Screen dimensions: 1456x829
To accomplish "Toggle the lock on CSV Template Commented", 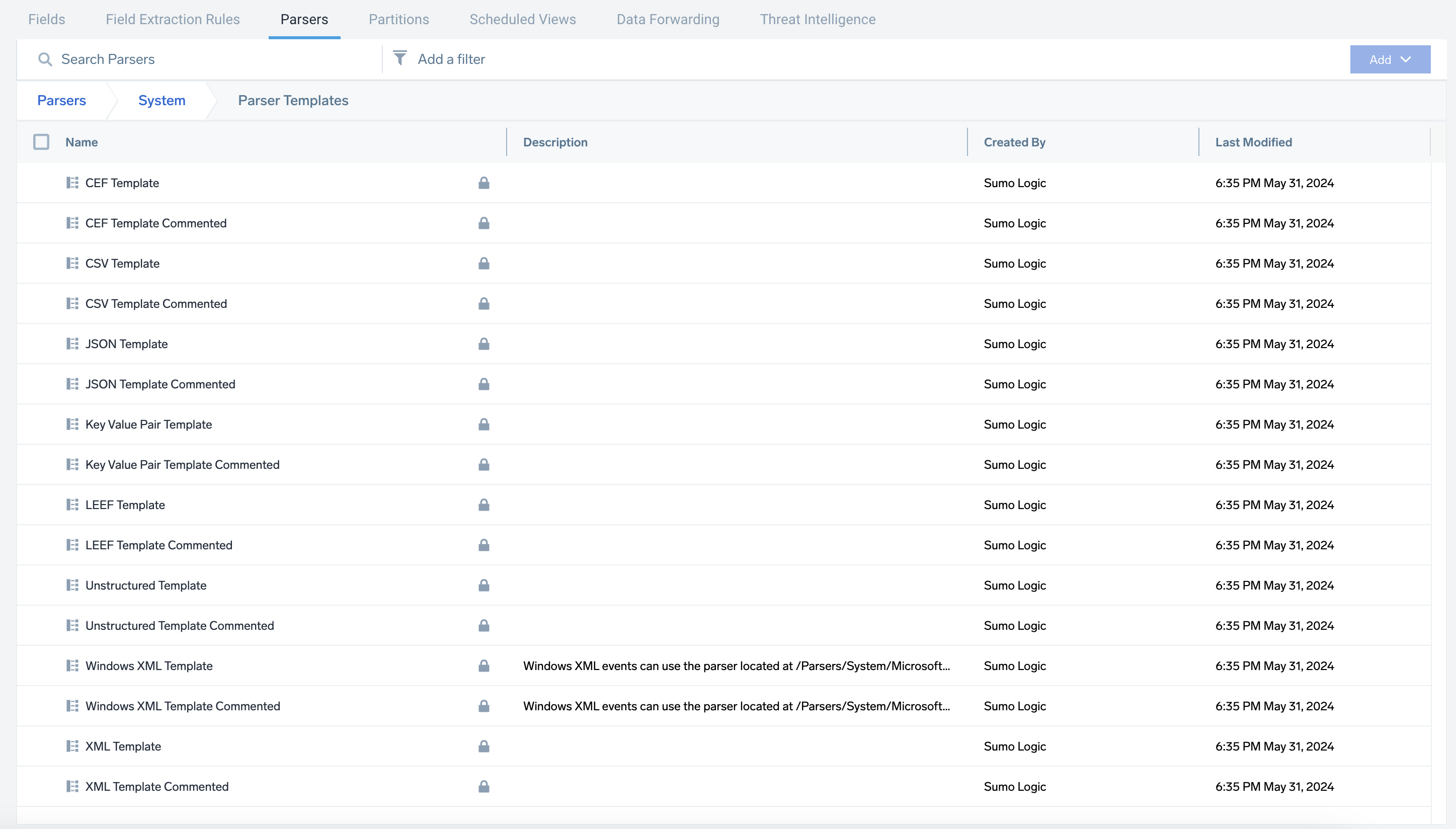I will 483,303.
